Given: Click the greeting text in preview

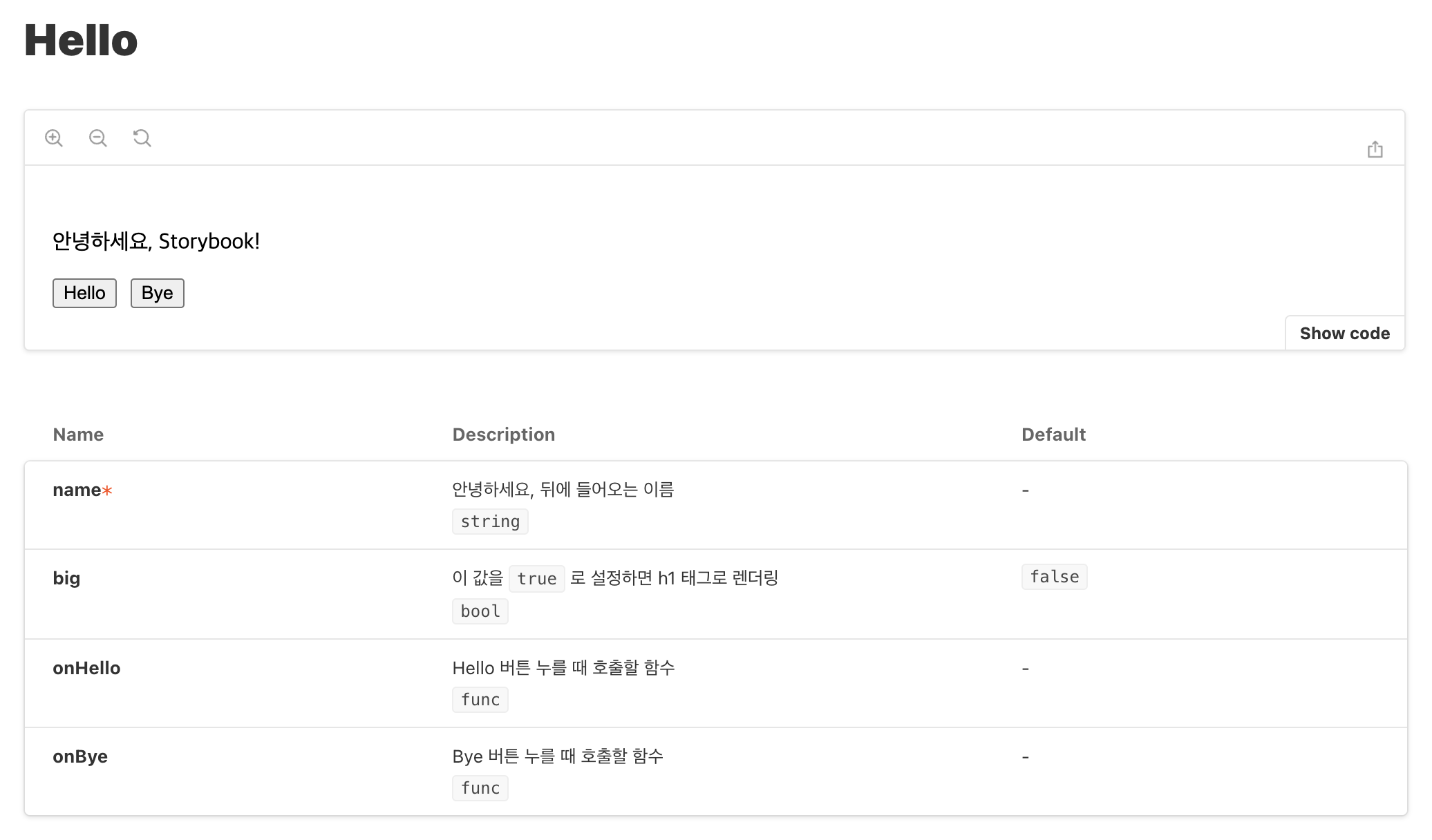Looking at the screenshot, I should (156, 241).
